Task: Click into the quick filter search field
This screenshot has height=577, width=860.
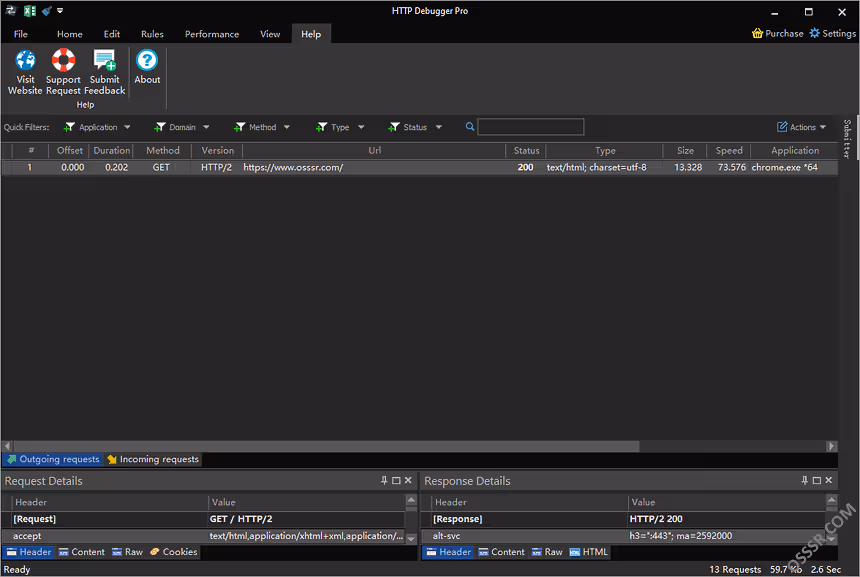Action: coord(530,127)
